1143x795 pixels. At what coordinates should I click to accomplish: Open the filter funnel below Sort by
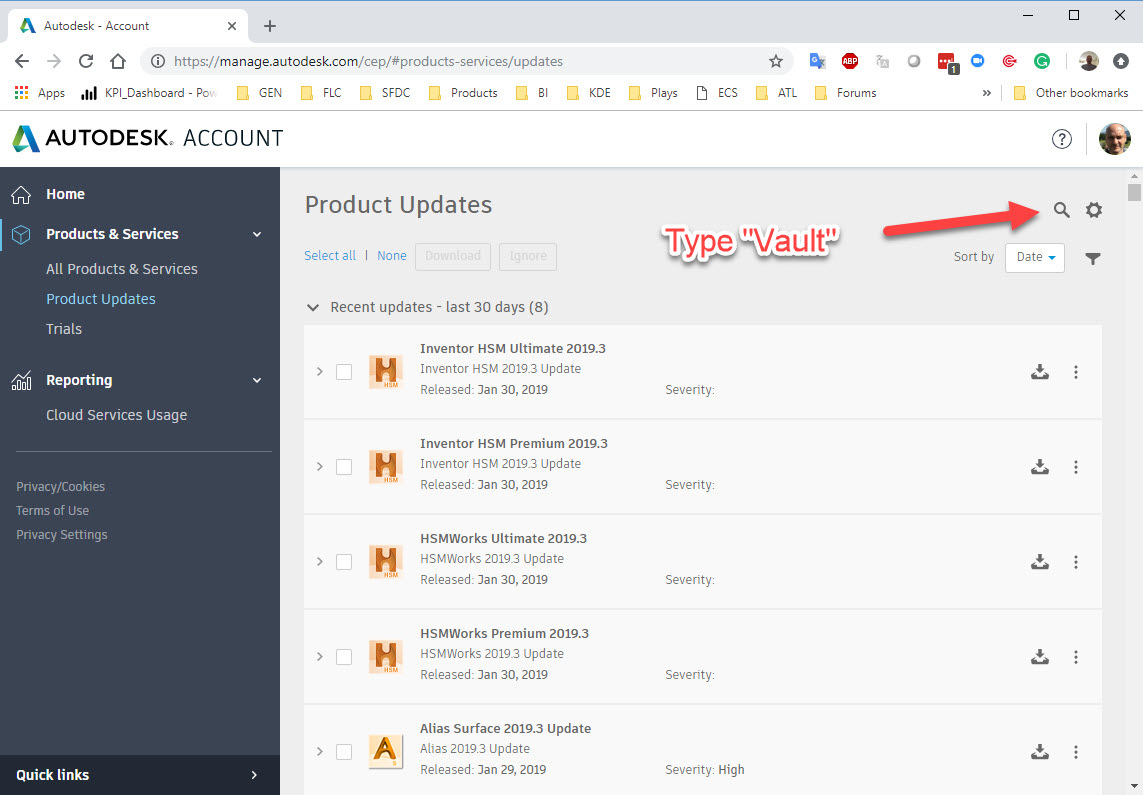[x=1093, y=258]
